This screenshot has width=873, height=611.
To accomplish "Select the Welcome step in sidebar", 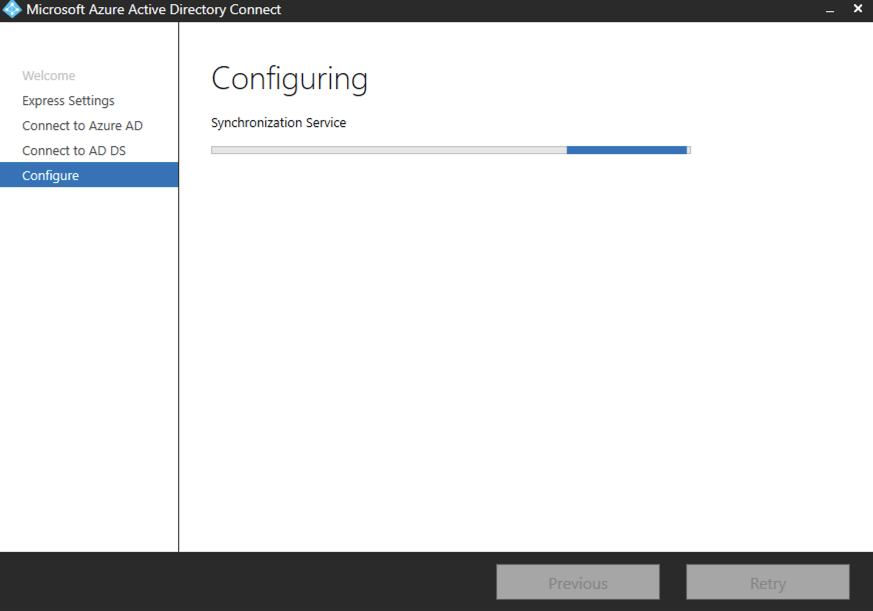I will (49, 76).
